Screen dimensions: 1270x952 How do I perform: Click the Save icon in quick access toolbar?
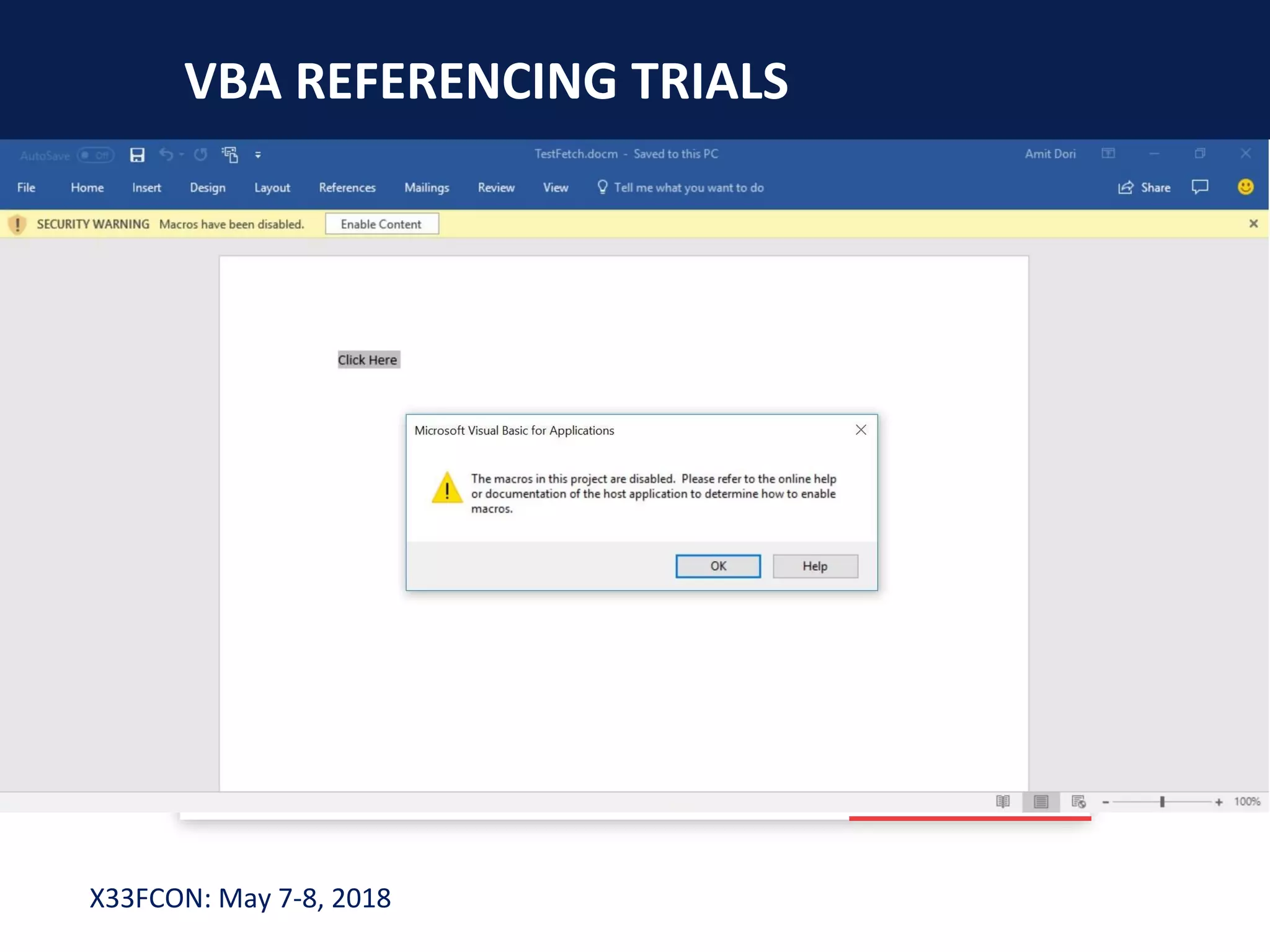(137, 155)
